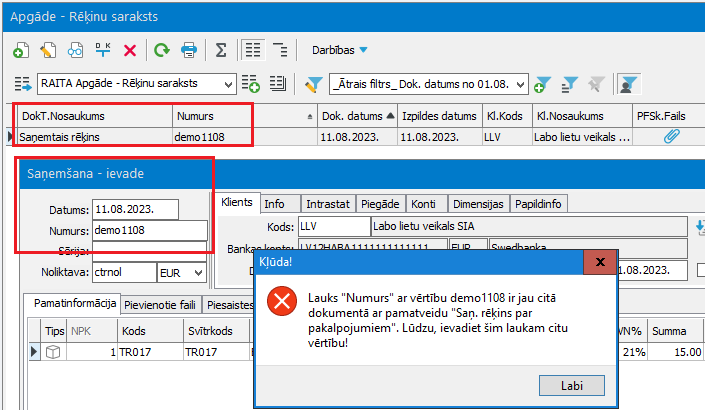Click the view document glasses icon

tap(75, 50)
